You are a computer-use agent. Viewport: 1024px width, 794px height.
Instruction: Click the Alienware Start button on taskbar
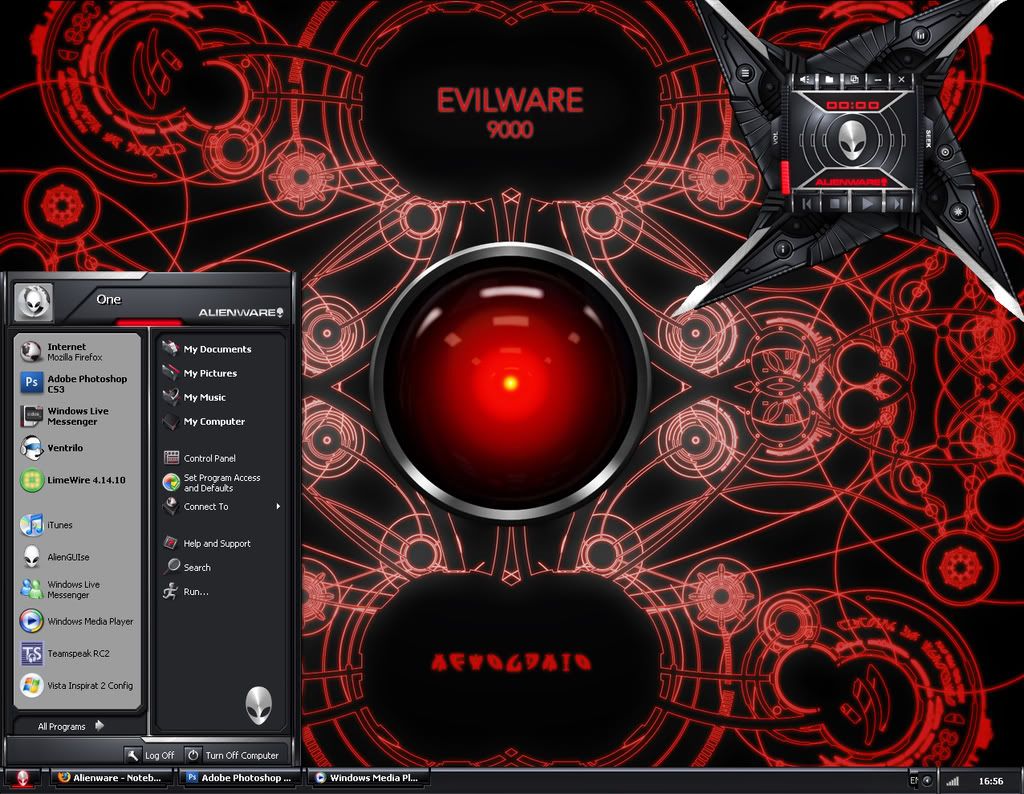23,778
